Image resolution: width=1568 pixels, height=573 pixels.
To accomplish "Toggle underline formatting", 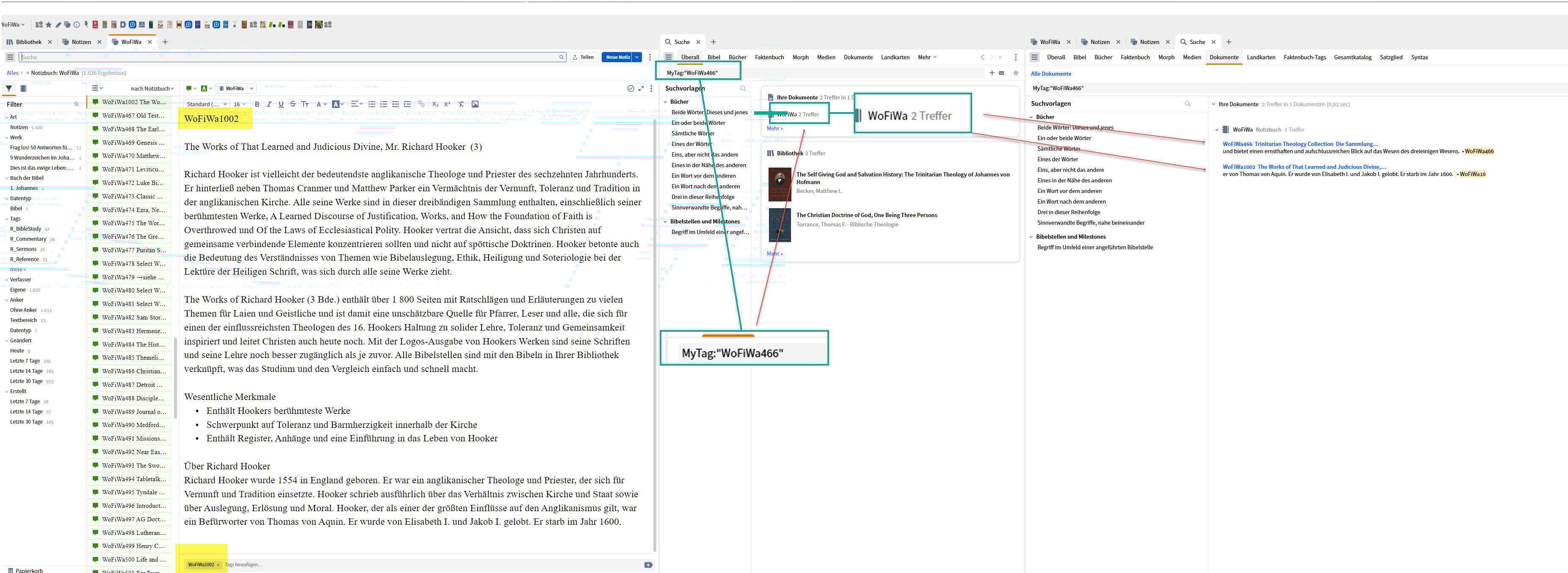I will pos(281,104).
